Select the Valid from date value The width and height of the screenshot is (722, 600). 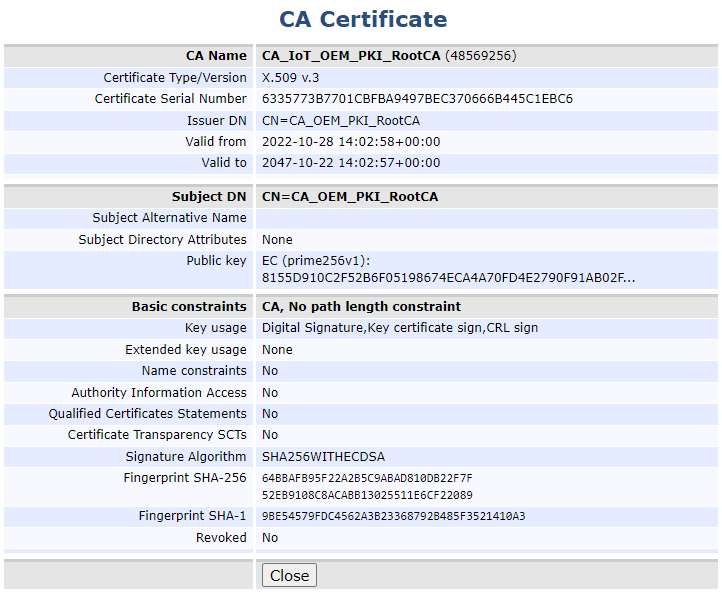[350, 142]
